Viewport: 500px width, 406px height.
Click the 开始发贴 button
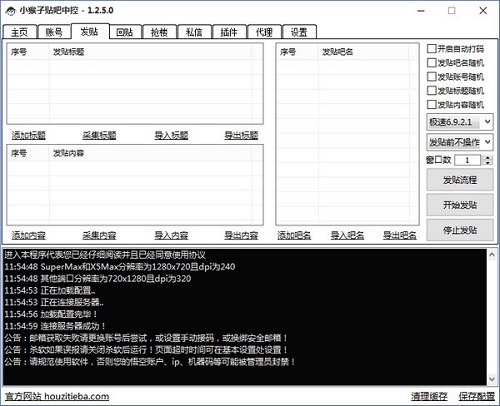pyautogui.click(x=460, y=205)
